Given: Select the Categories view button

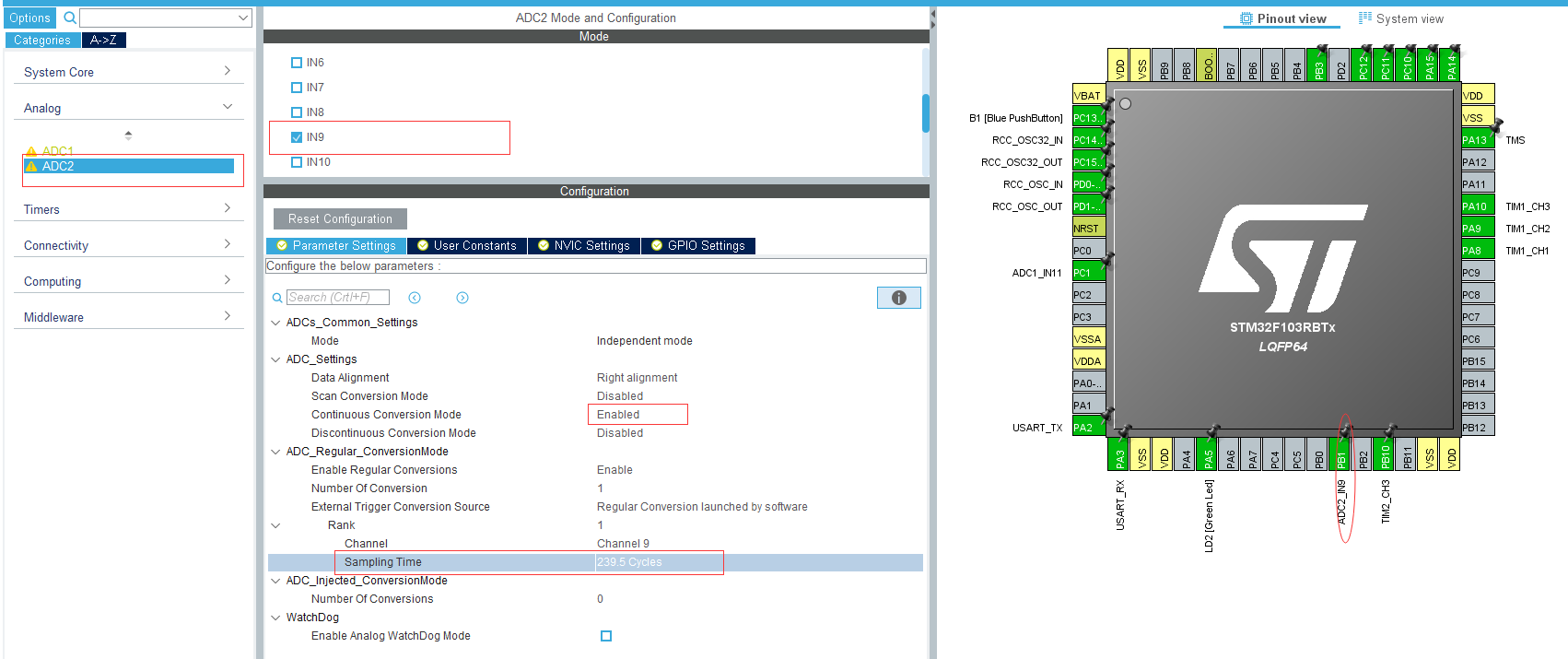Looking at the screenshot, I should pos(42,40).
